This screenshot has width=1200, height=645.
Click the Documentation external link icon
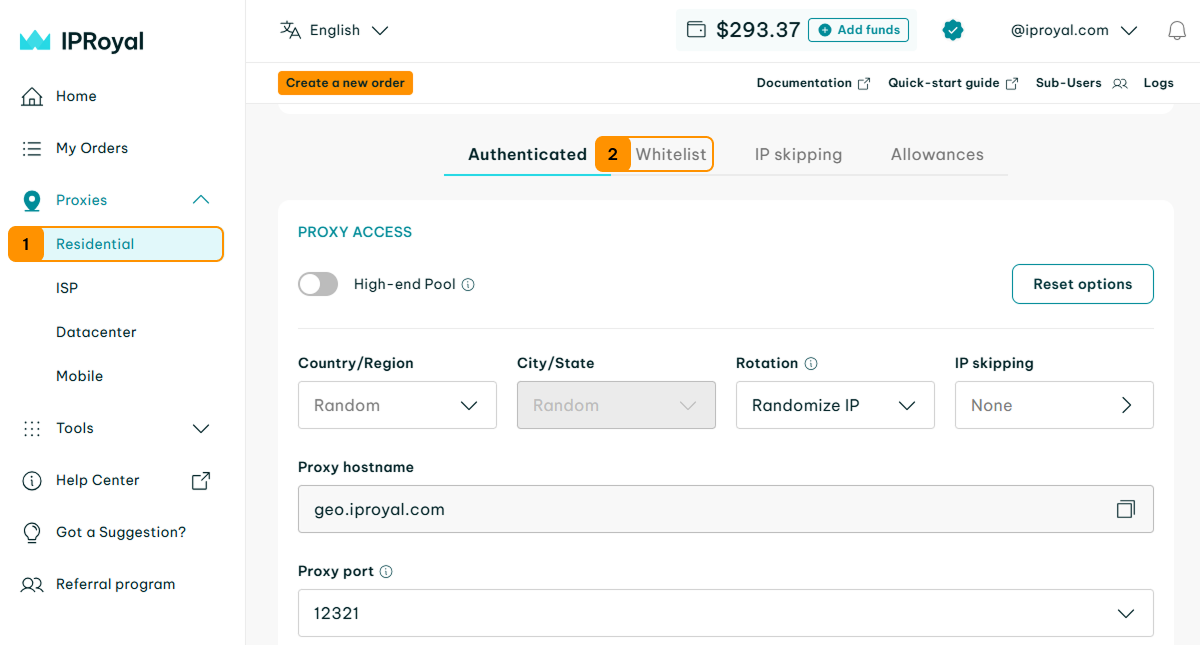click(x=864, y=84)
